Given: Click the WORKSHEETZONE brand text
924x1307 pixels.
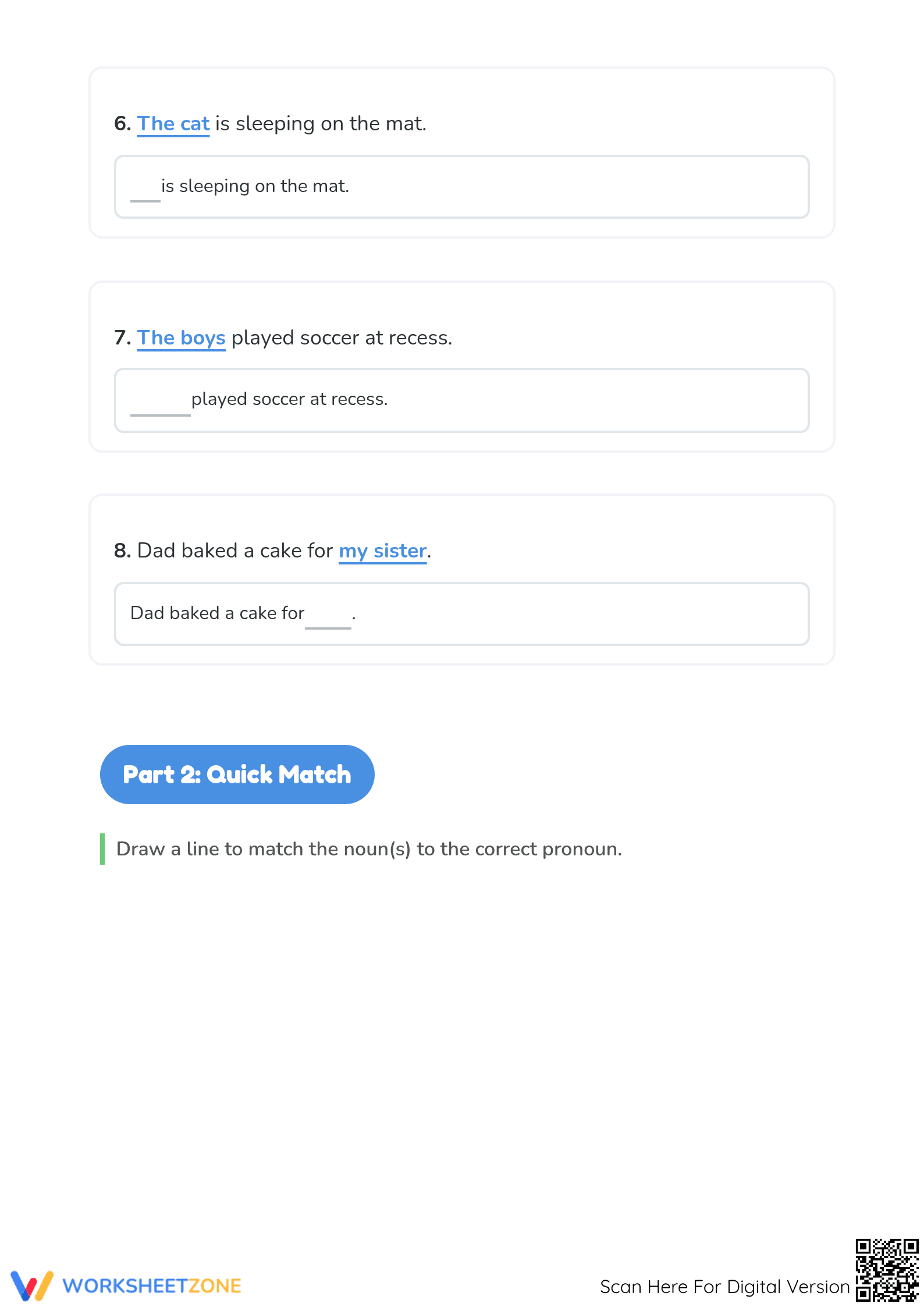Looking at the screenshot, I should click(x=152, y=1286).
